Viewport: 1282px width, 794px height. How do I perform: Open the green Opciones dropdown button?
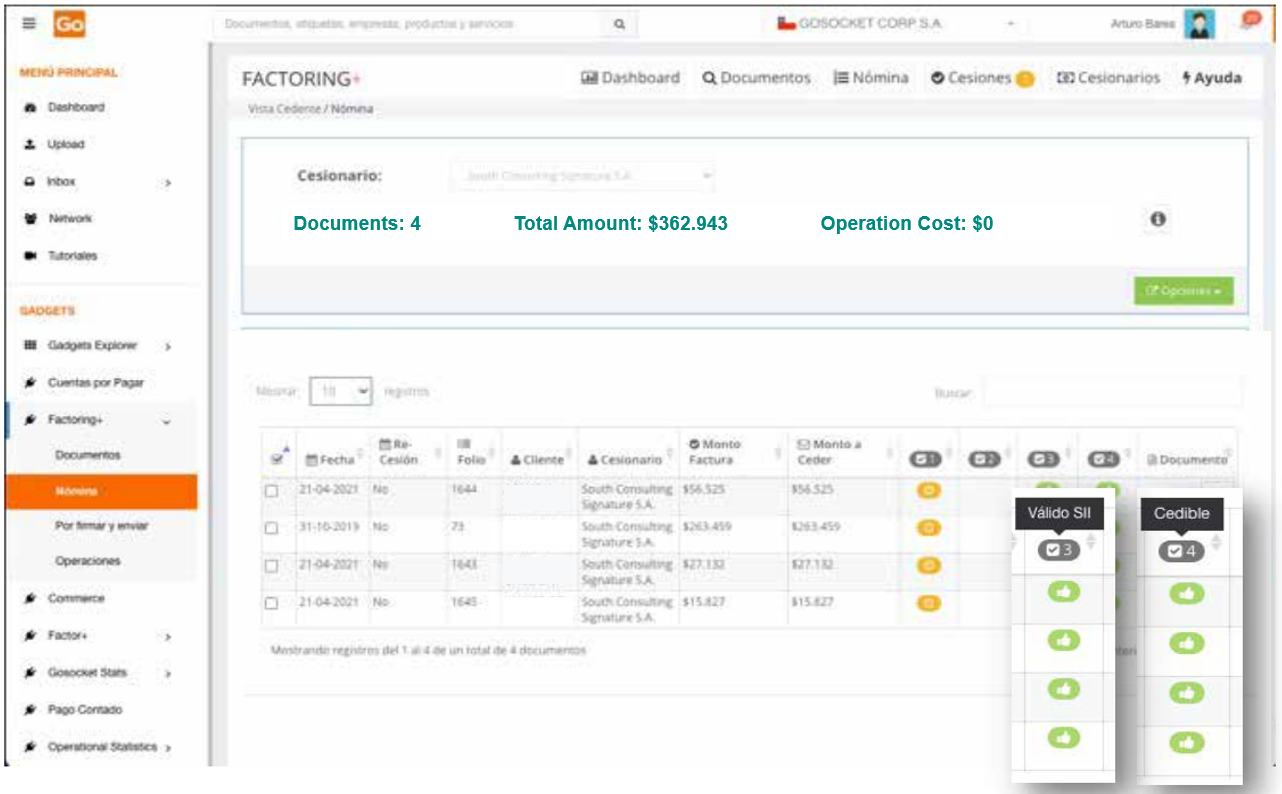point(1183,291)
